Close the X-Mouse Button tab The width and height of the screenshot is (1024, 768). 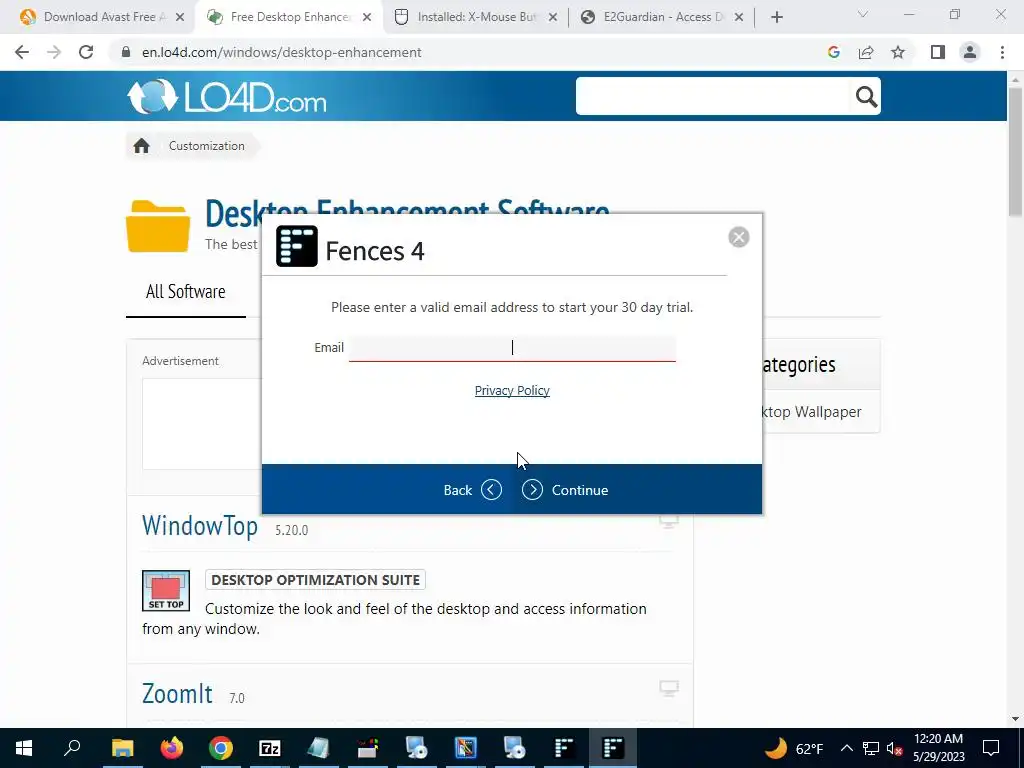pos(552,18)
